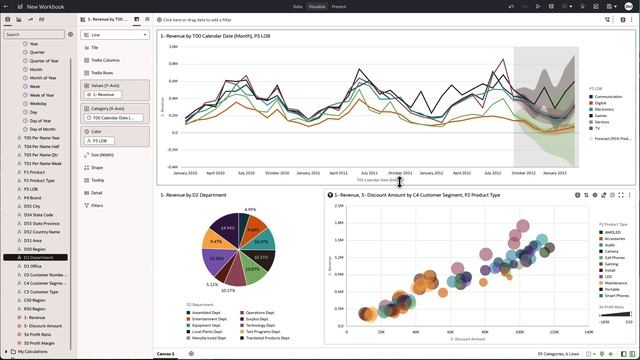The width and height of the screenshot is (640, 360).
Task: Select the 3- Discount Amount measure
Action: 43,326
